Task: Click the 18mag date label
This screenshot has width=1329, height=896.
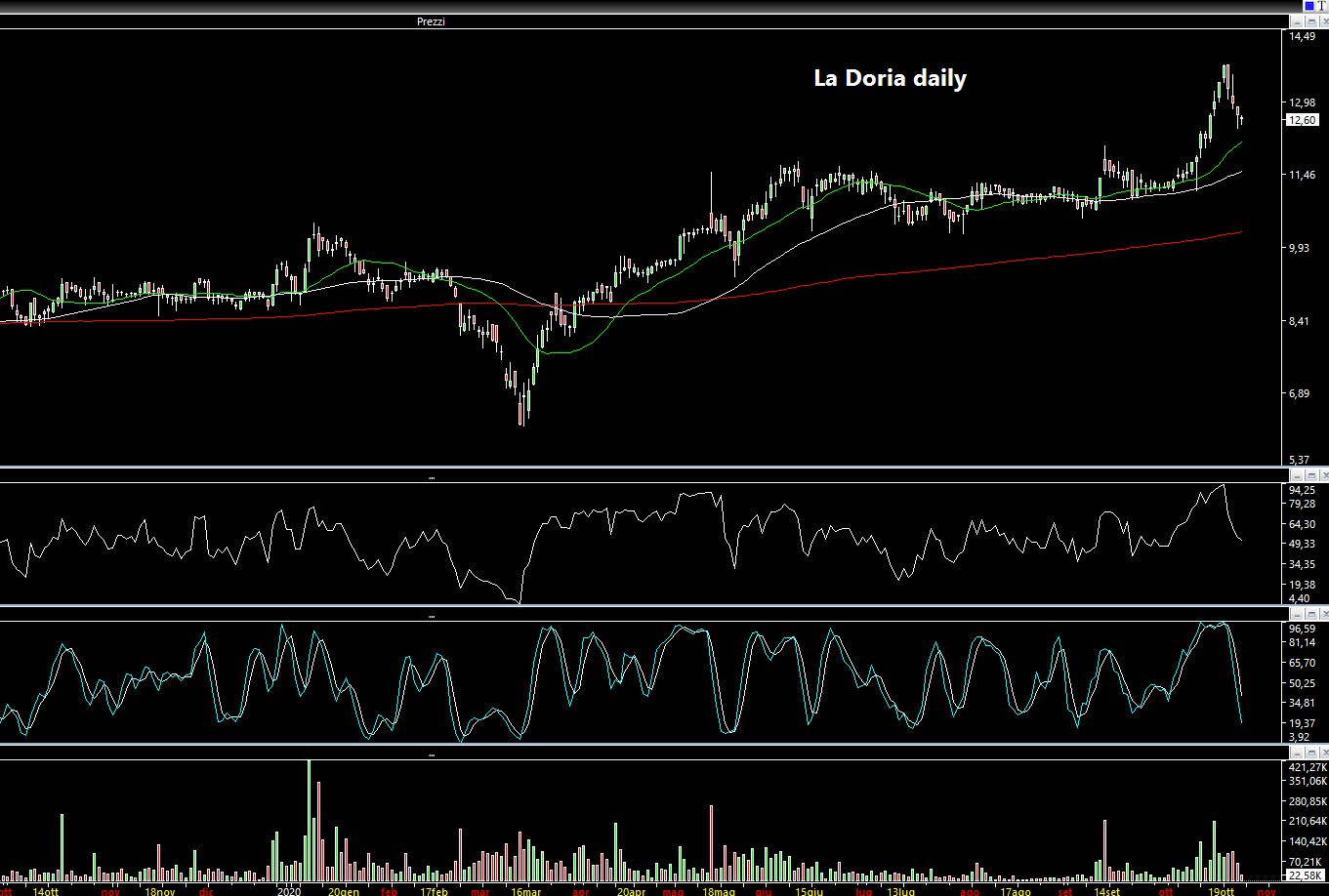Action: (719, 891)
